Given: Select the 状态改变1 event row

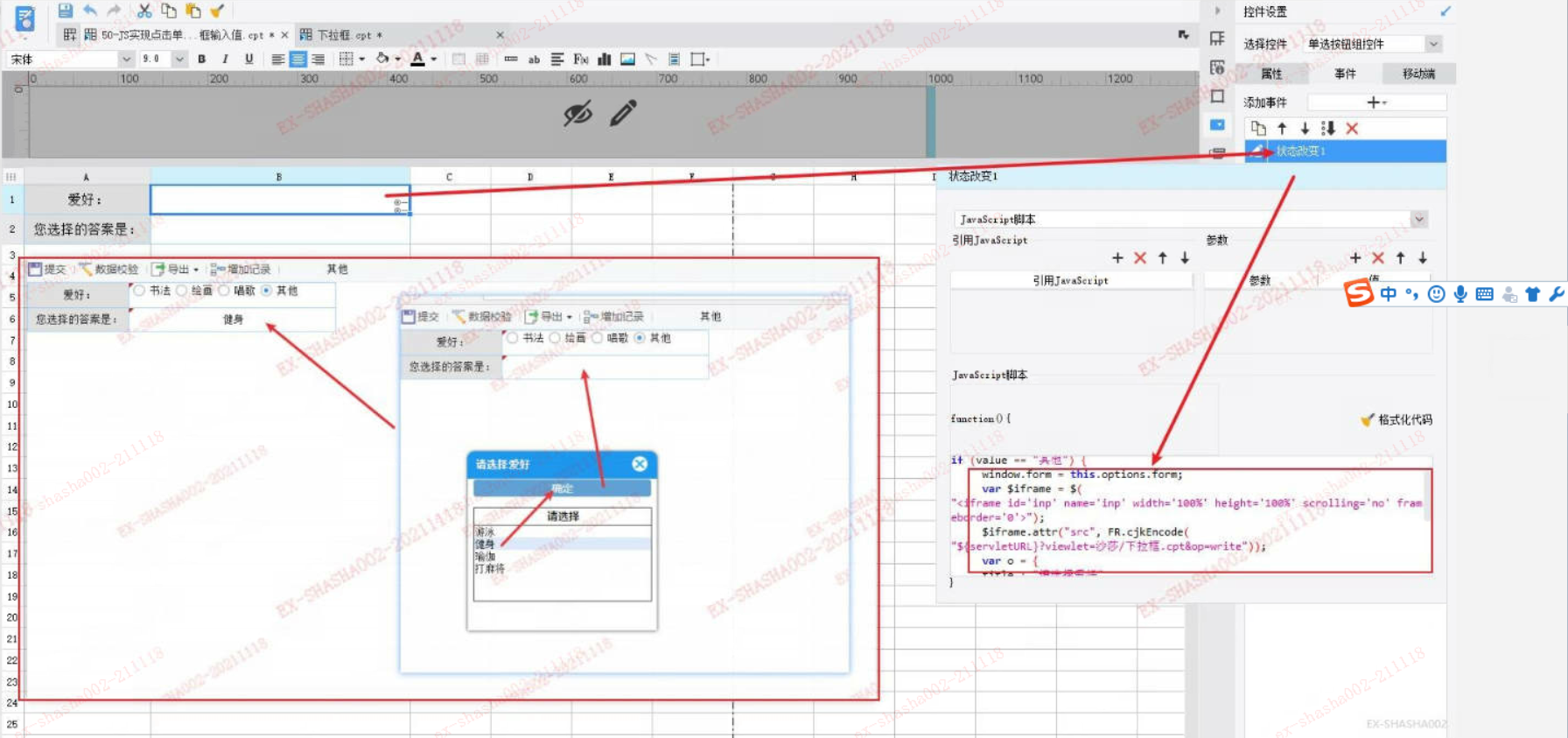Looking at the screenshot, I should coord(1346,151).
